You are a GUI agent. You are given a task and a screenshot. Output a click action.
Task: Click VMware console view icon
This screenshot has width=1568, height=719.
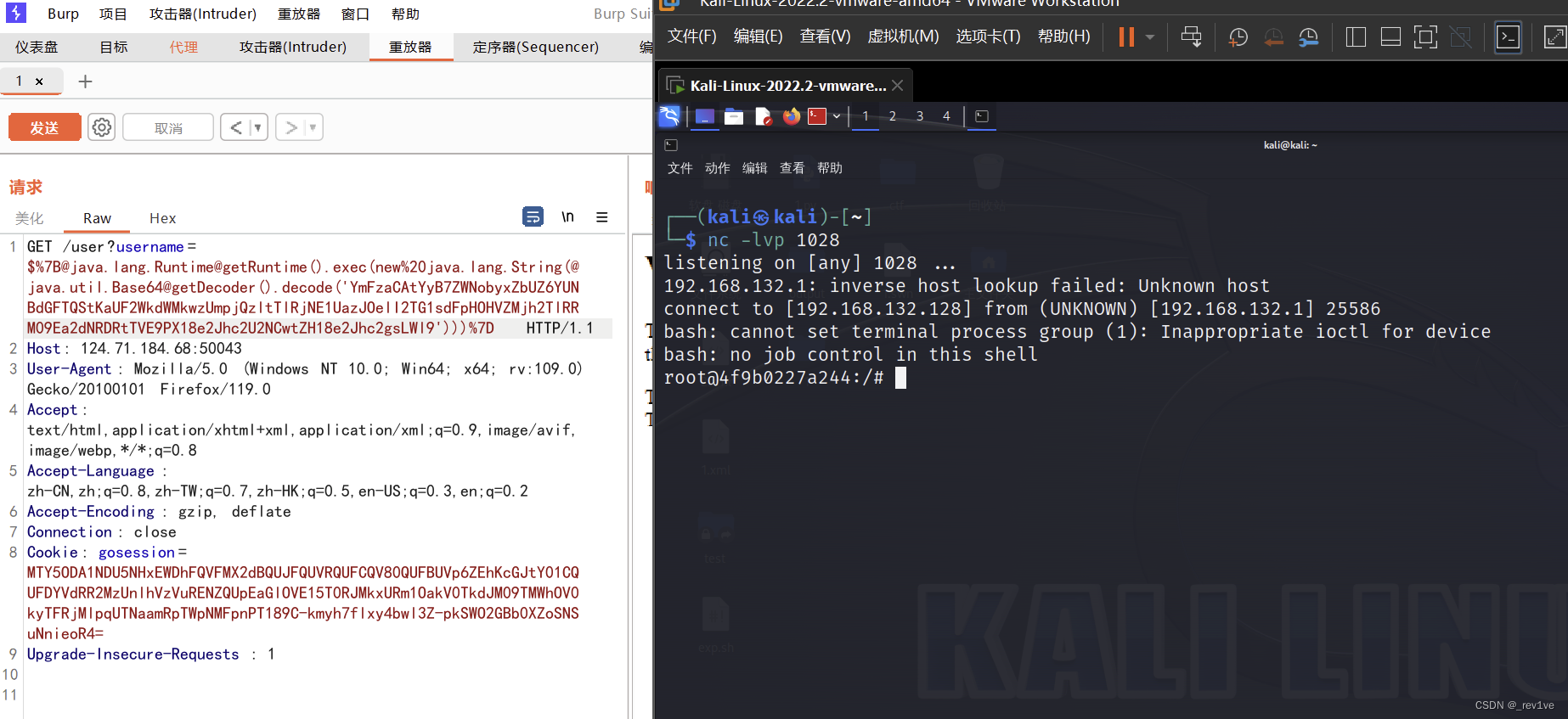pyautogui.click(x=1508, y=37)
